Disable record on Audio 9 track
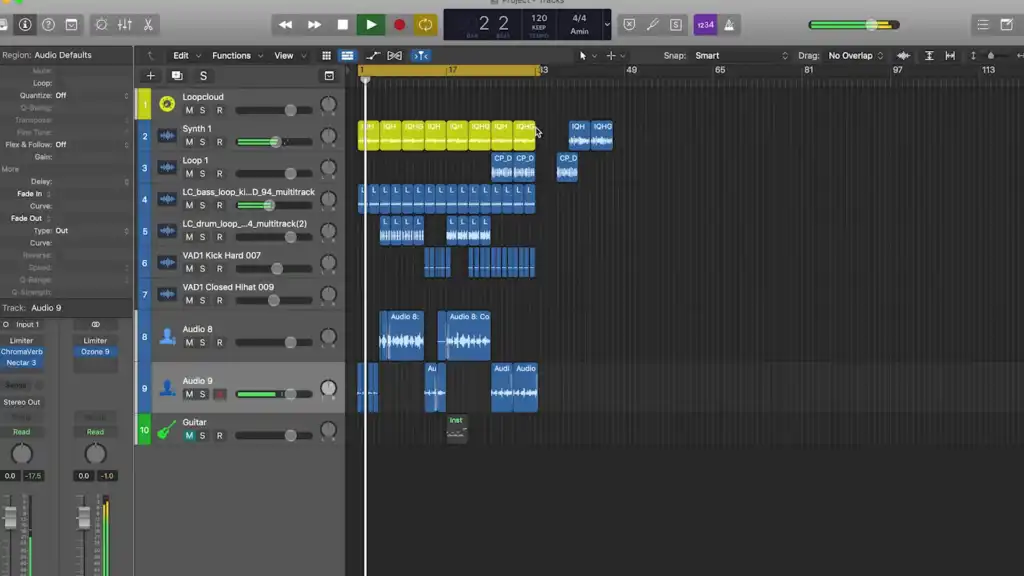This screenshot has width=1024, height=576. (x=219, y=394)
